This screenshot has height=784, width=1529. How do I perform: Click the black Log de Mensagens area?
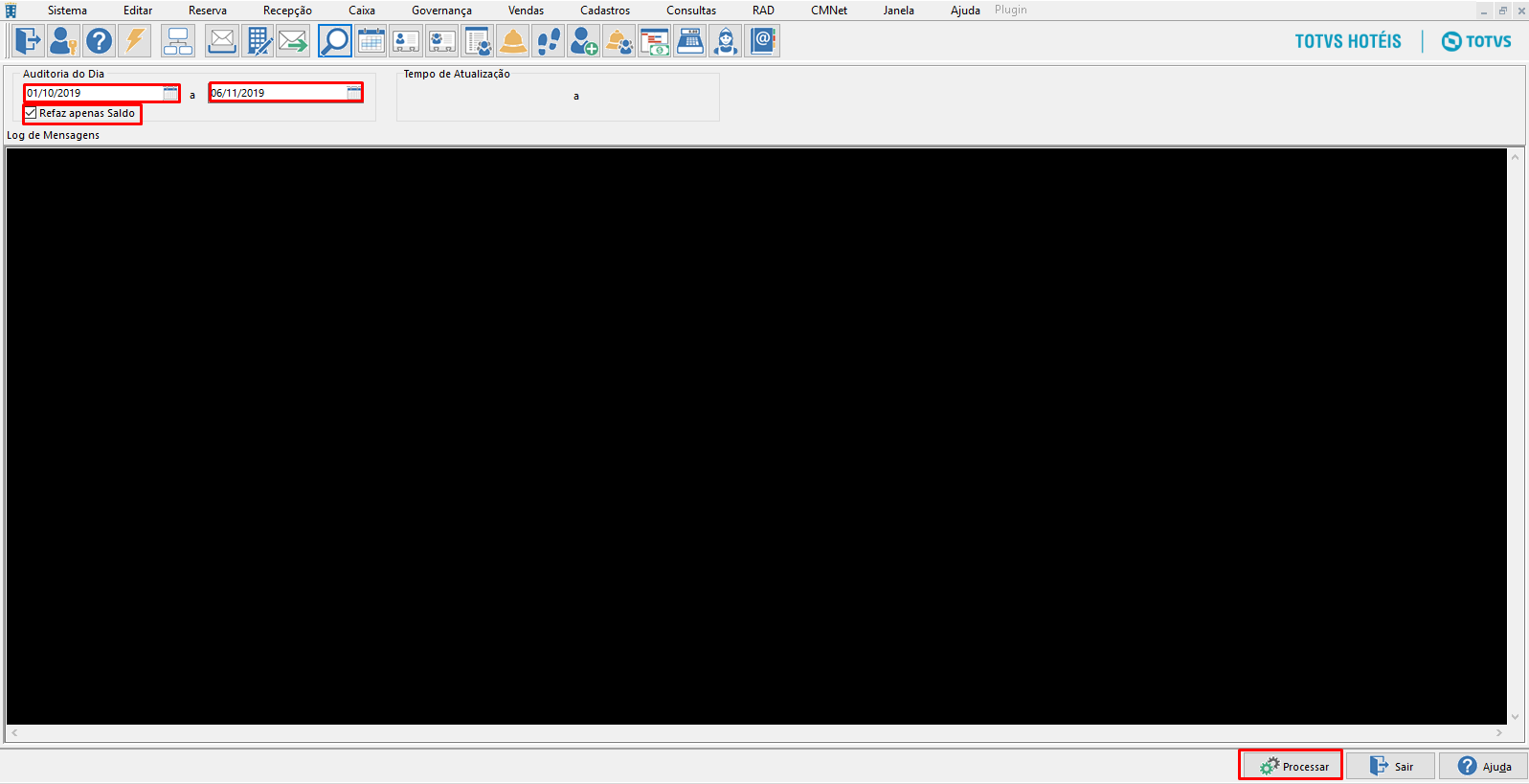pyautogui.click(x=756, y=436)
